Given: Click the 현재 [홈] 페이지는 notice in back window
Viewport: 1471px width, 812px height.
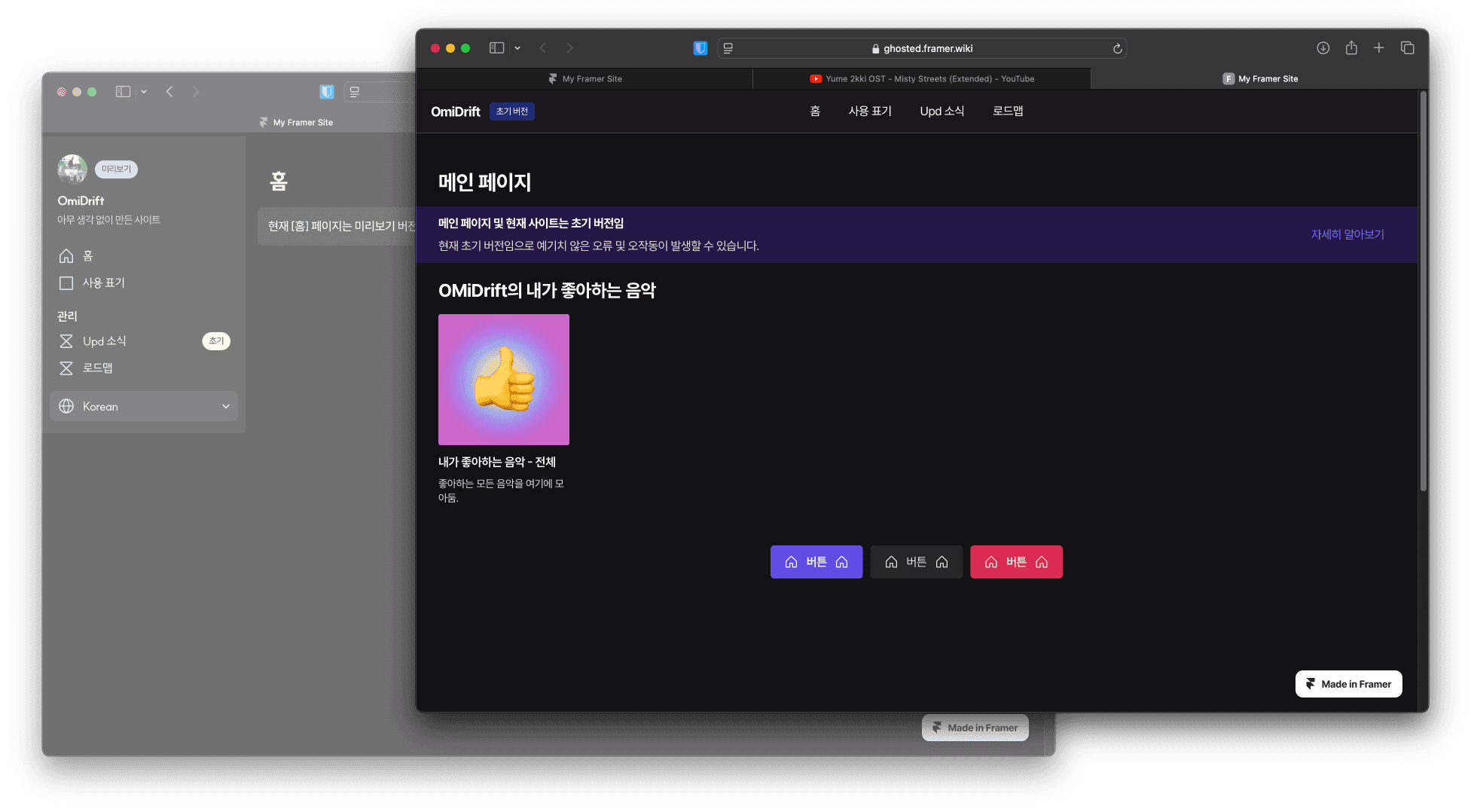Looking at the screenshot, I should [337, 226].
